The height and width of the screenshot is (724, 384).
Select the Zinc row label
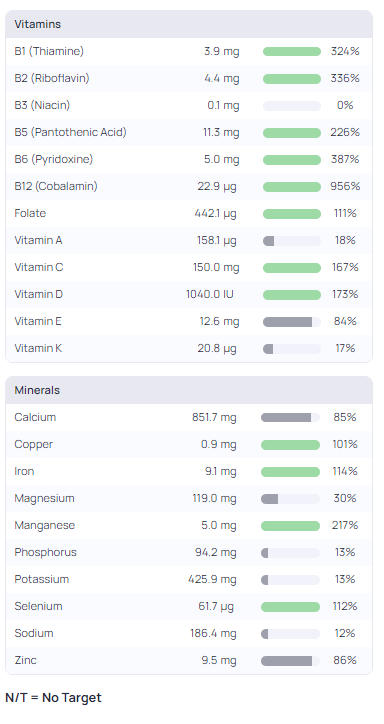coord(25,660)
